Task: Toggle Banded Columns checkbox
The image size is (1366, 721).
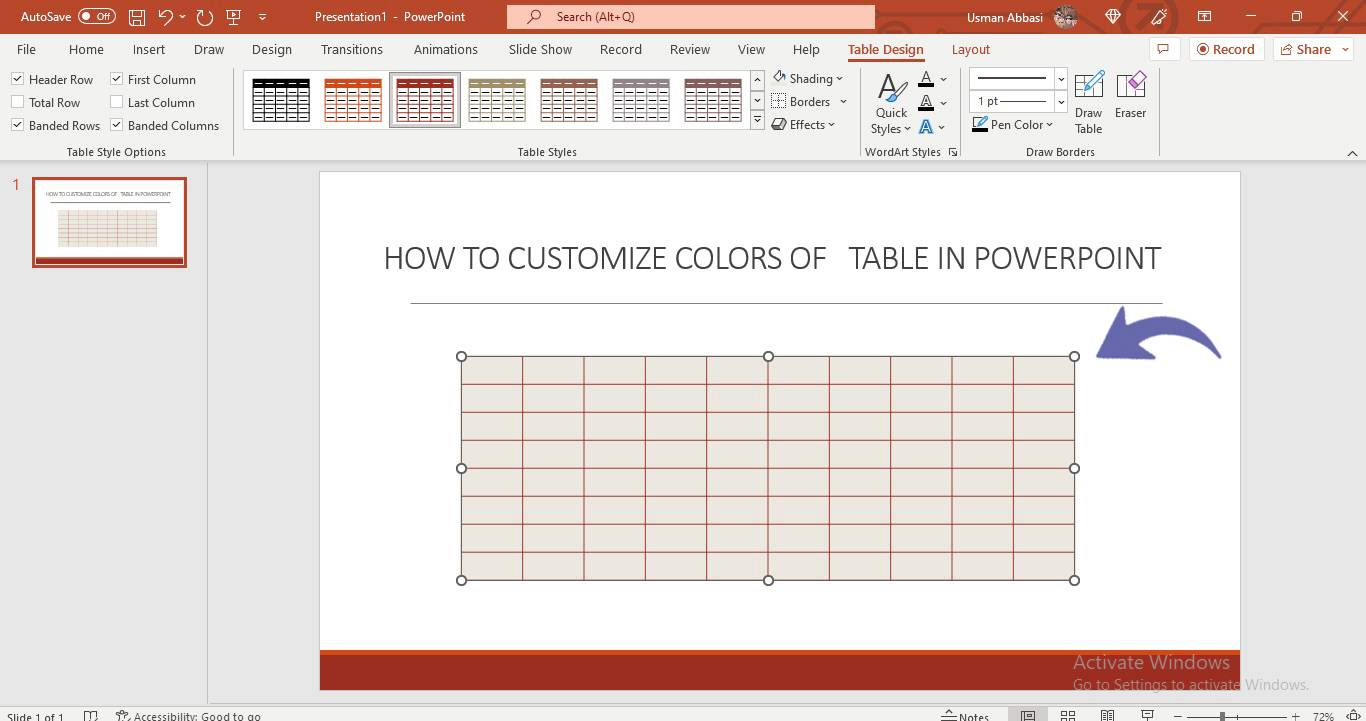Action: [116, 125]
